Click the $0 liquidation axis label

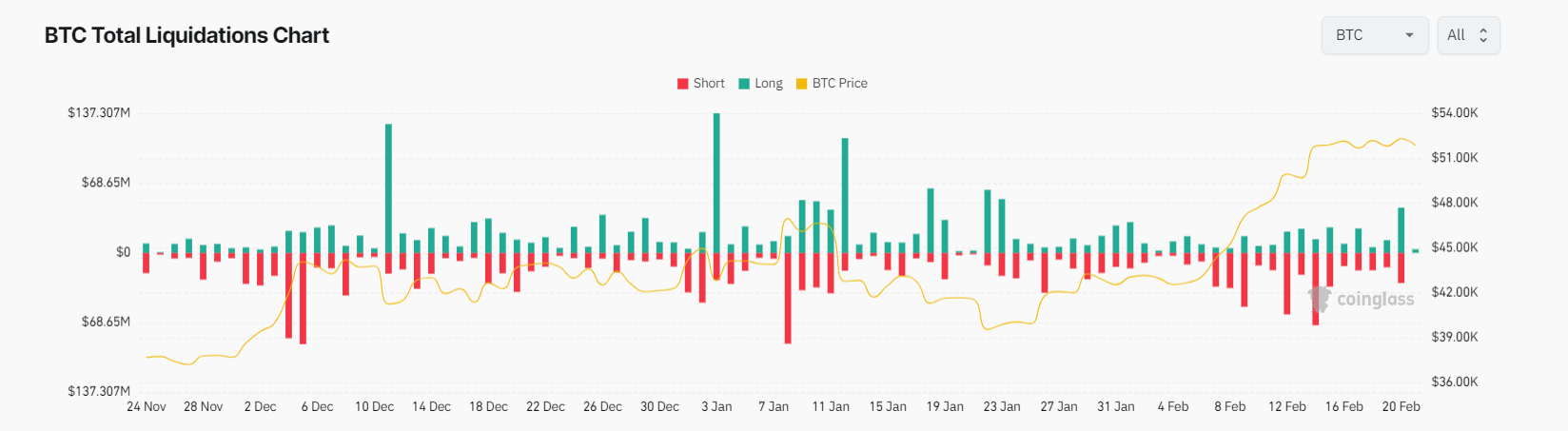(x=123, y=252)
